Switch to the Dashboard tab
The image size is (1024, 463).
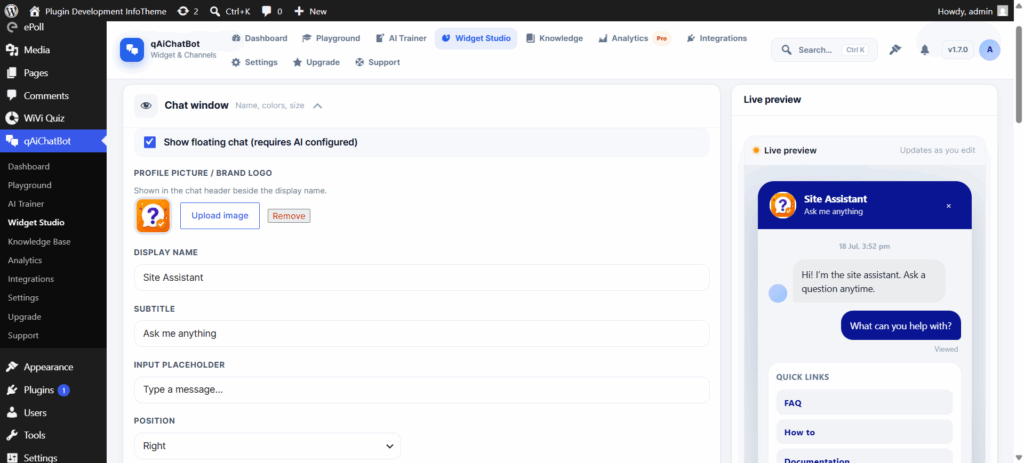click(x=260, y=39)
